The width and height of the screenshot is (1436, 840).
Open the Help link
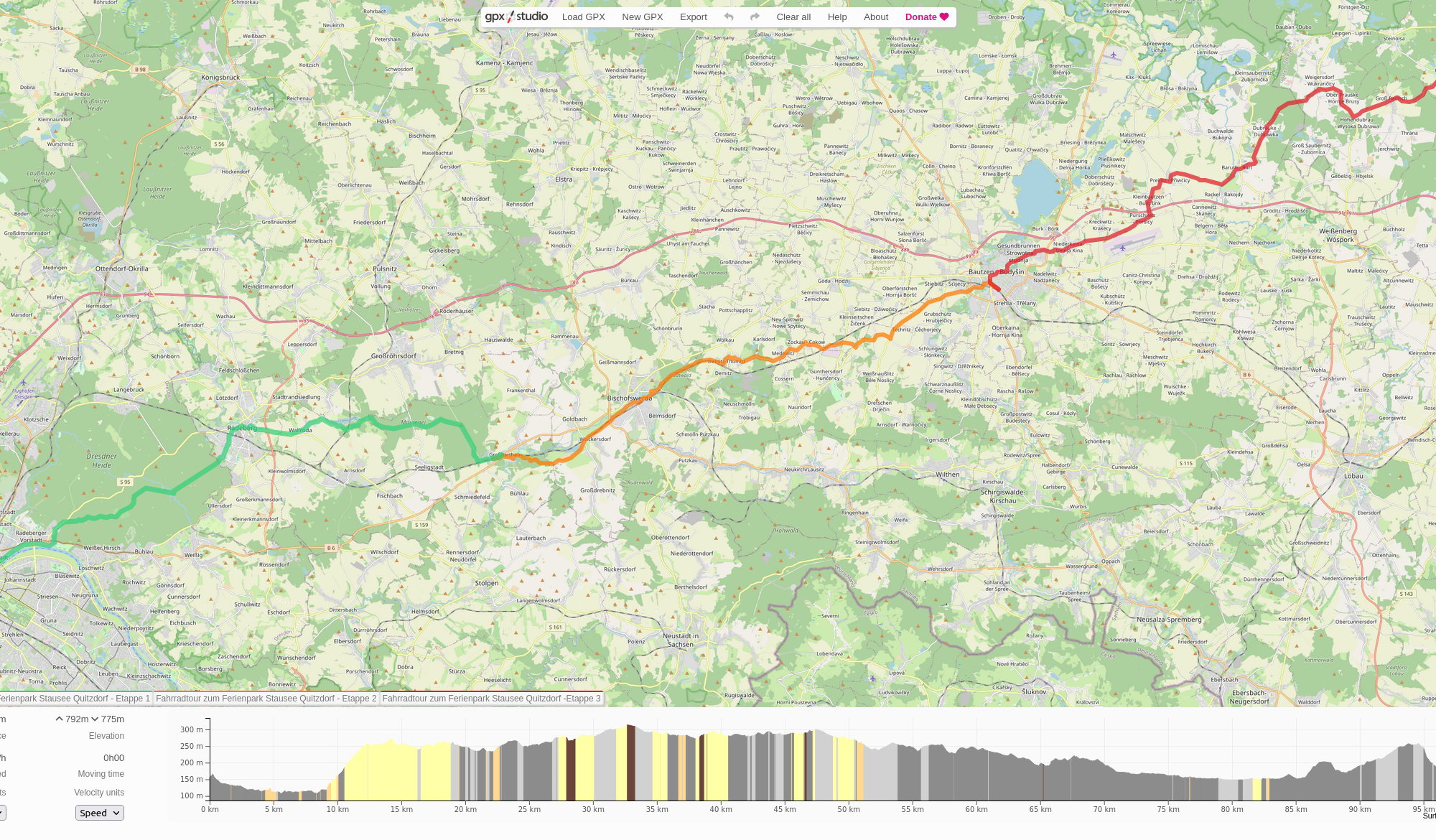pyautogui.click(x=836, y=17)
